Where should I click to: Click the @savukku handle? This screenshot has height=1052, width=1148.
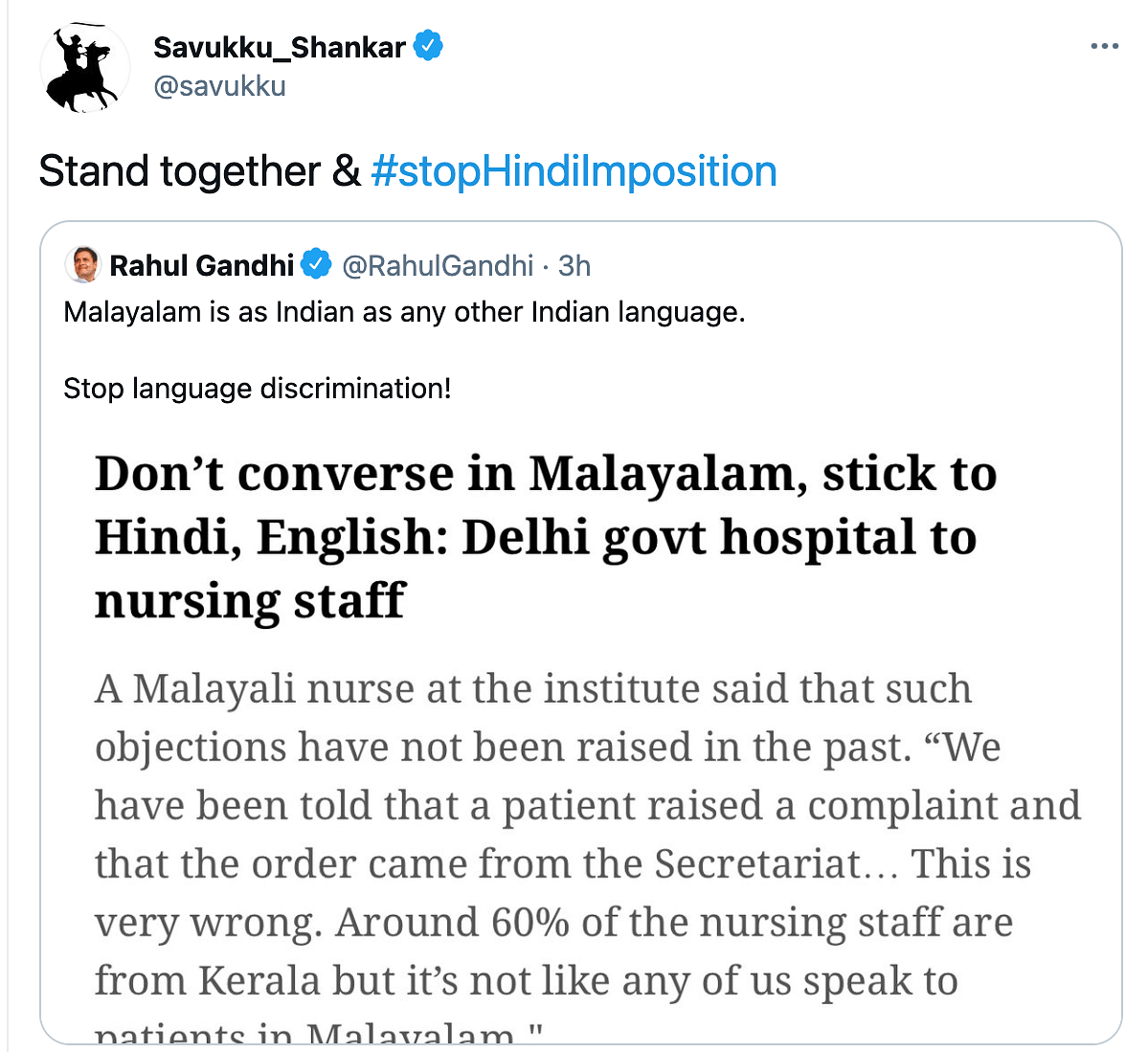(219, 86)
